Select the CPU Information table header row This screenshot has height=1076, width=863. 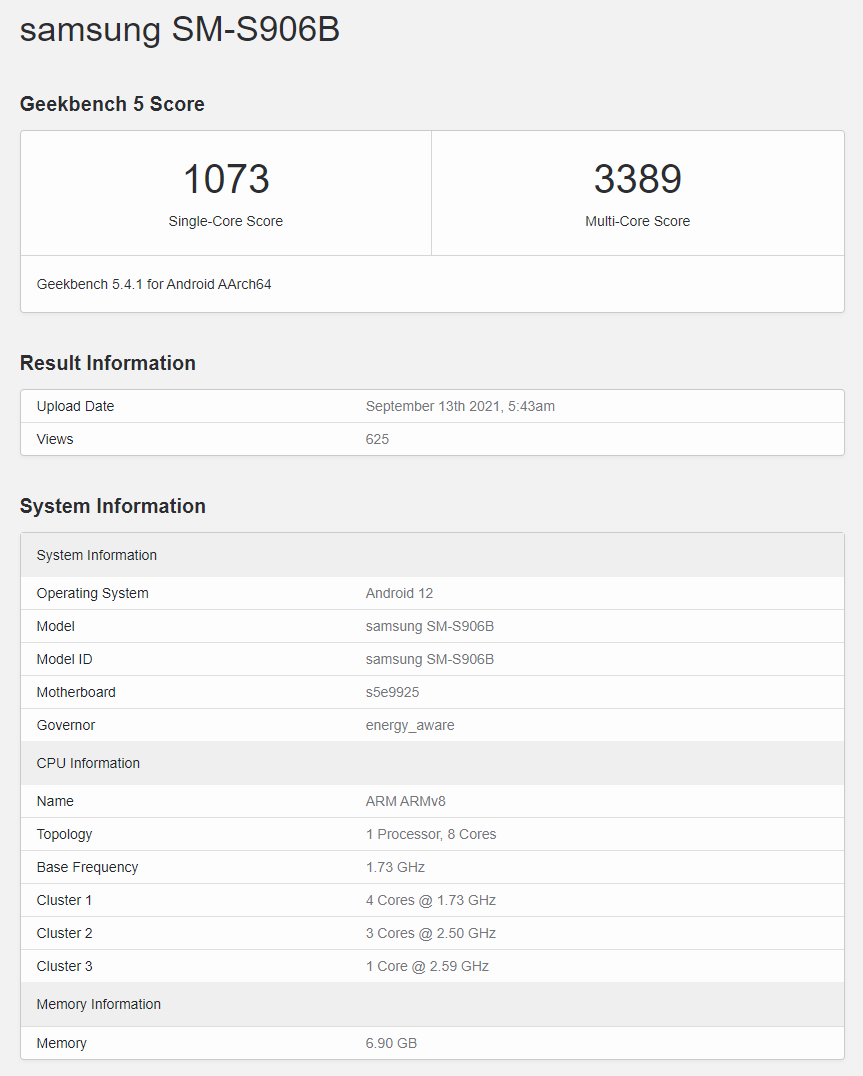pos(432,763)
